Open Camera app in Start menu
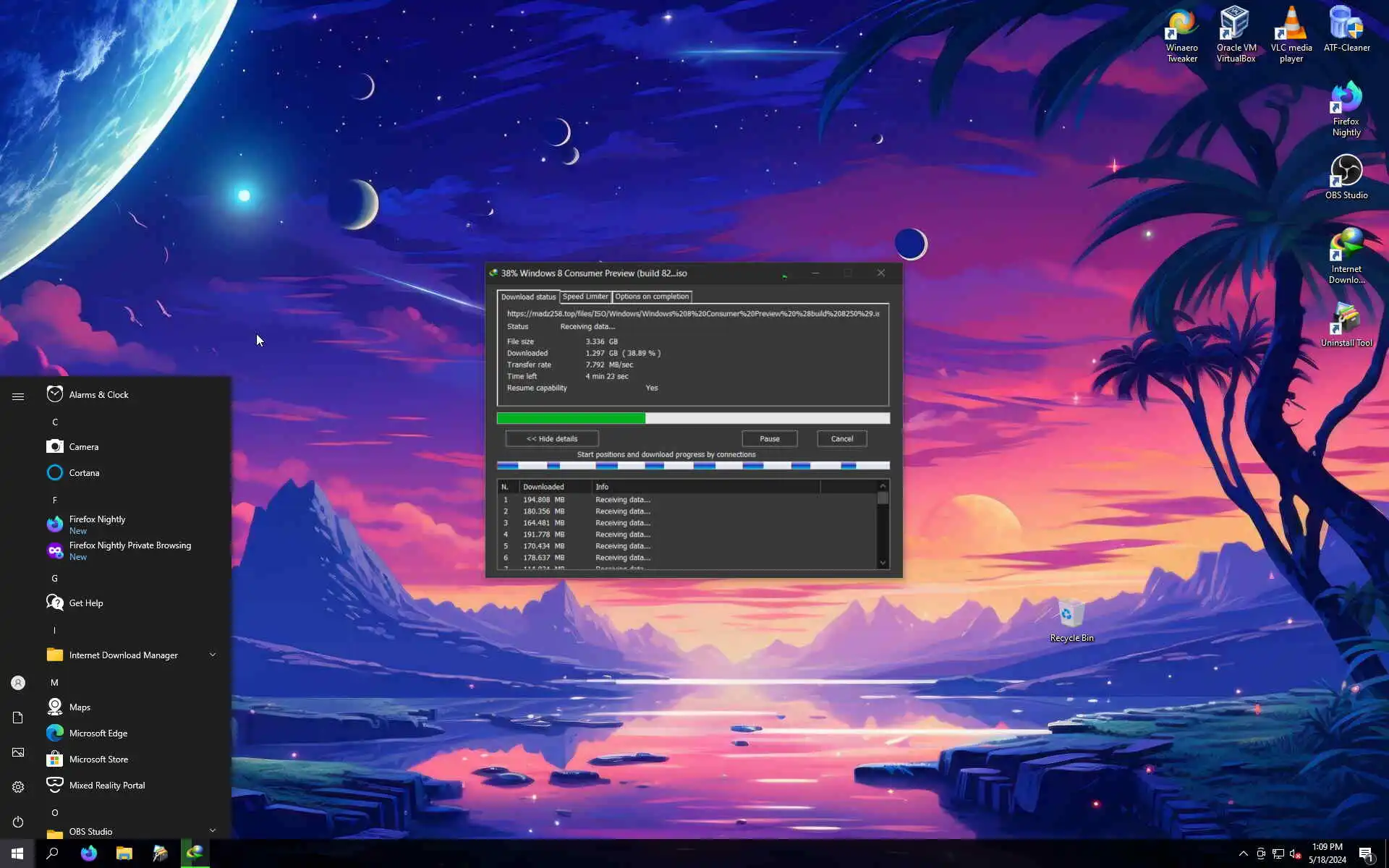1389x868 pixels. [84, 447]
